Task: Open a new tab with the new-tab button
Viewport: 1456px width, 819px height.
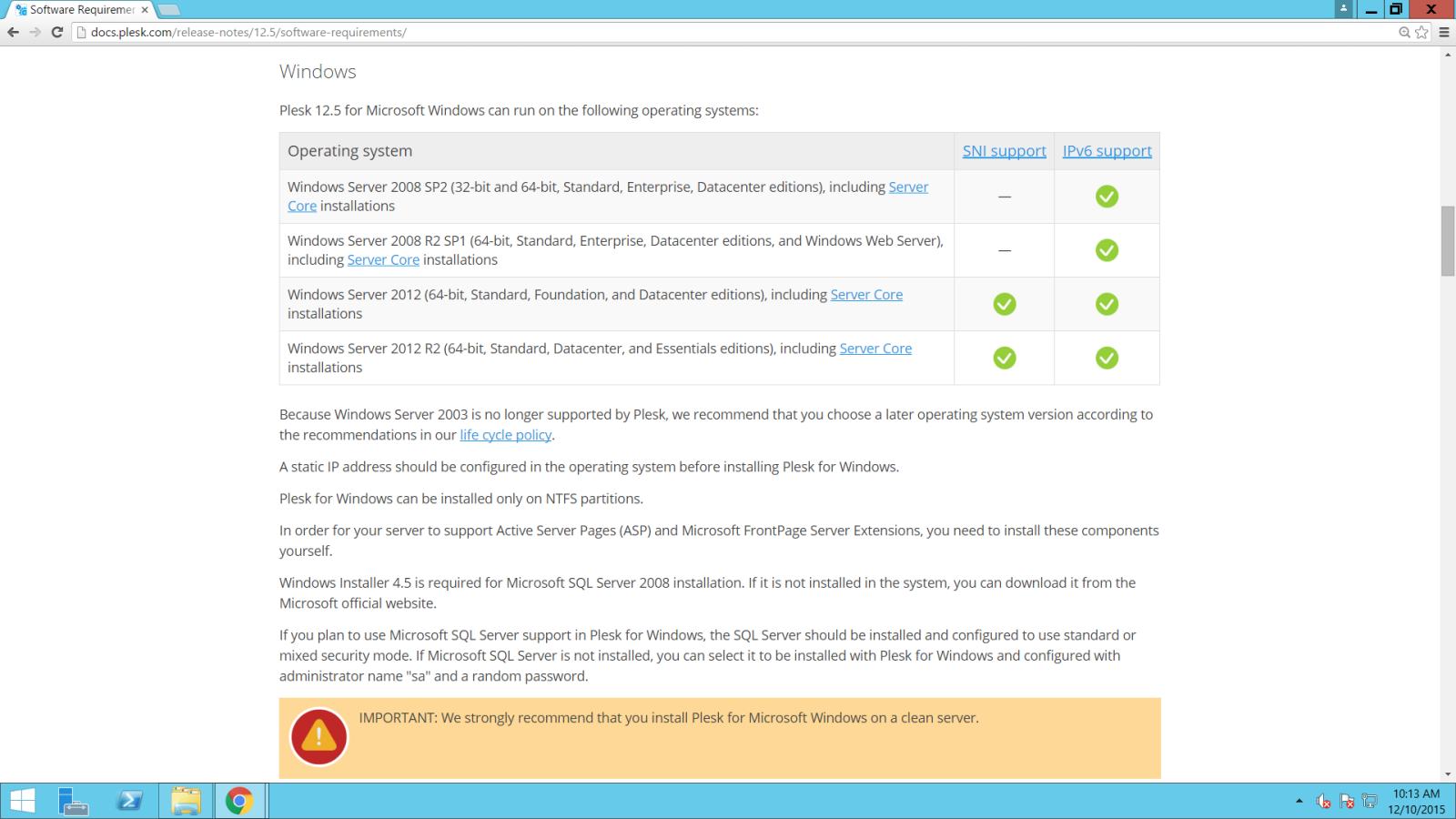Action: (169, 10)
